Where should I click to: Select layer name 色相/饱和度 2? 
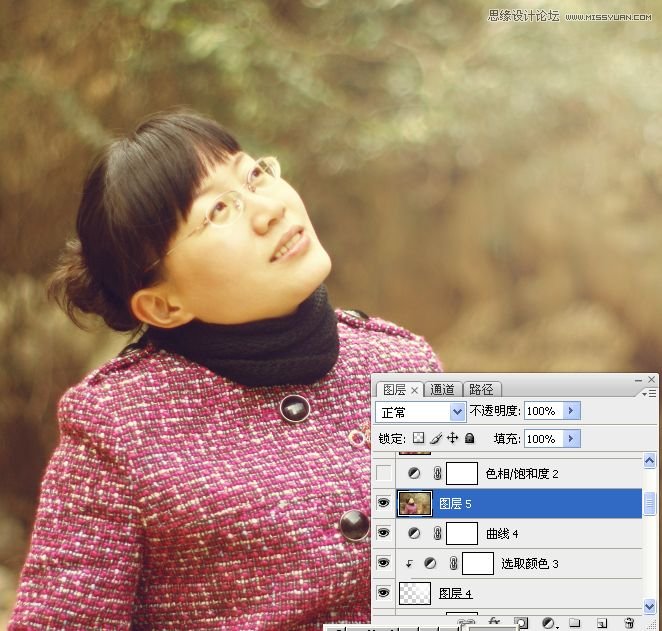[x=522, y=474]
